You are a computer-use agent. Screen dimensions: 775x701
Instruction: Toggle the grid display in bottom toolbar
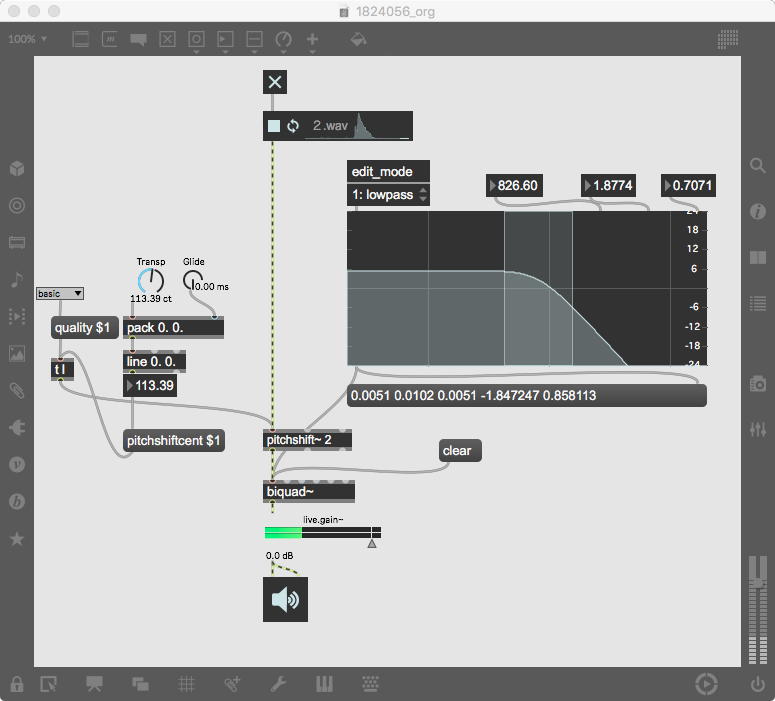pos(186,684)
